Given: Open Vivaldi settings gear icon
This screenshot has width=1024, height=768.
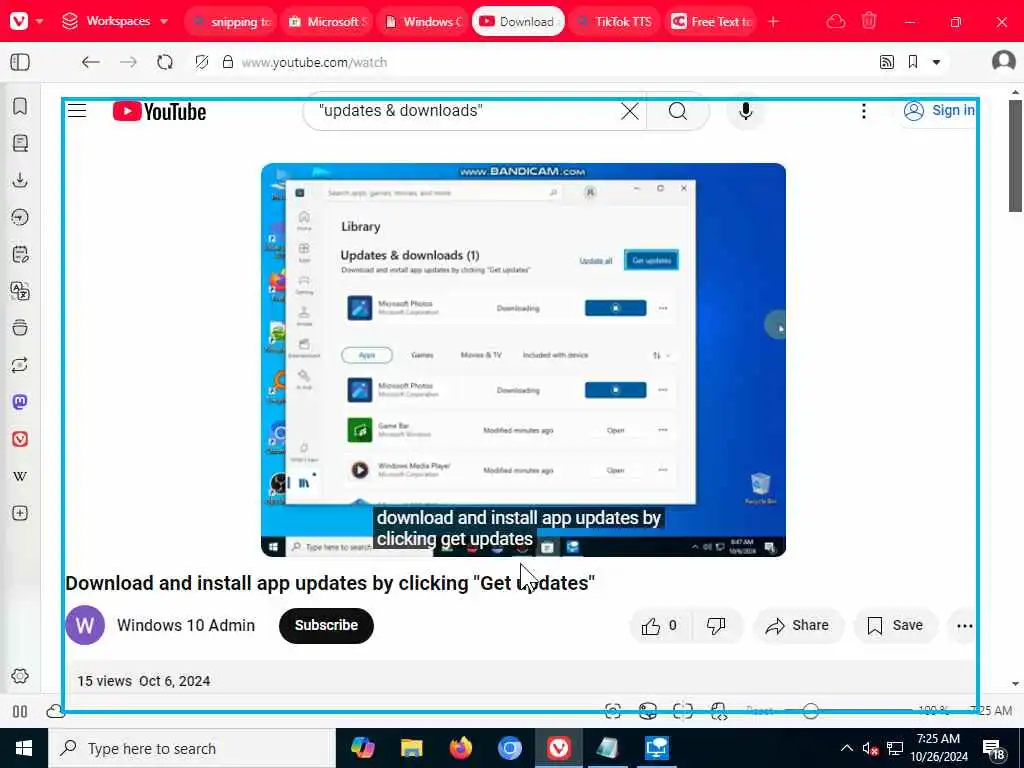Looking at the screenshot, I should (20, 677).
